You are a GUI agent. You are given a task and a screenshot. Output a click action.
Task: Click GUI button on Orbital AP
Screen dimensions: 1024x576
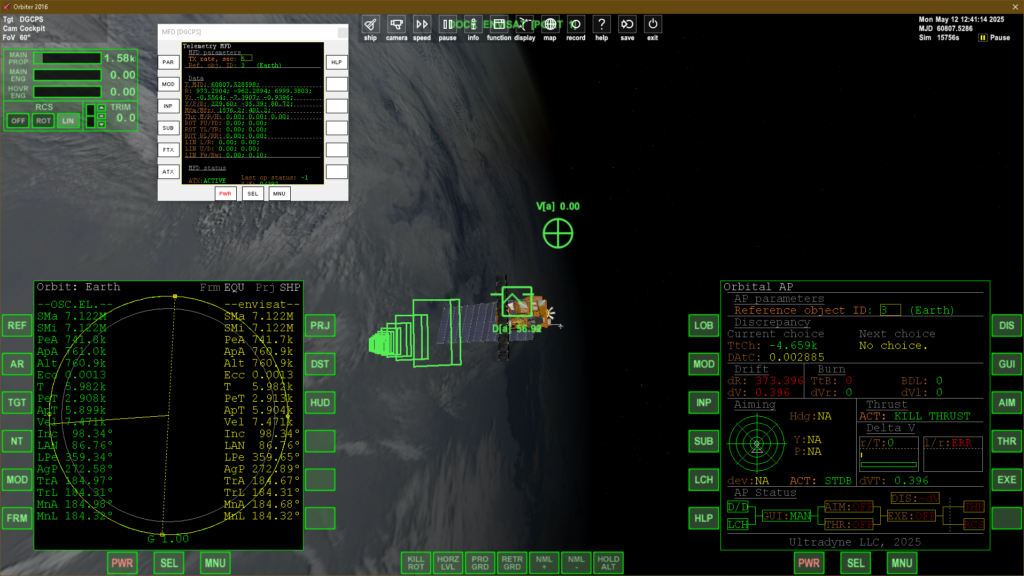(x=1006, y=364)
